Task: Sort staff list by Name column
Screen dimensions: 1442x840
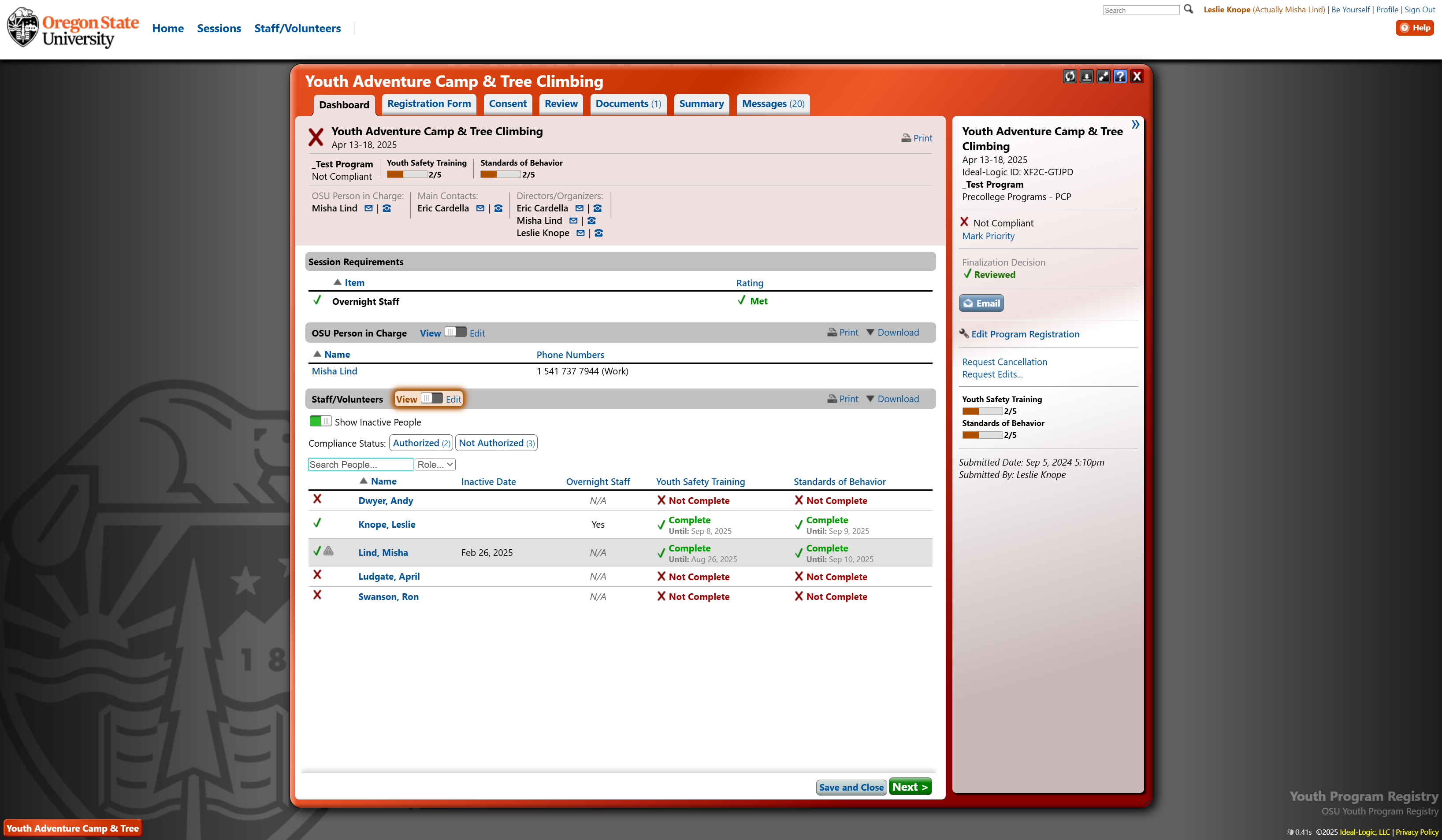Action: pos(383,481)
